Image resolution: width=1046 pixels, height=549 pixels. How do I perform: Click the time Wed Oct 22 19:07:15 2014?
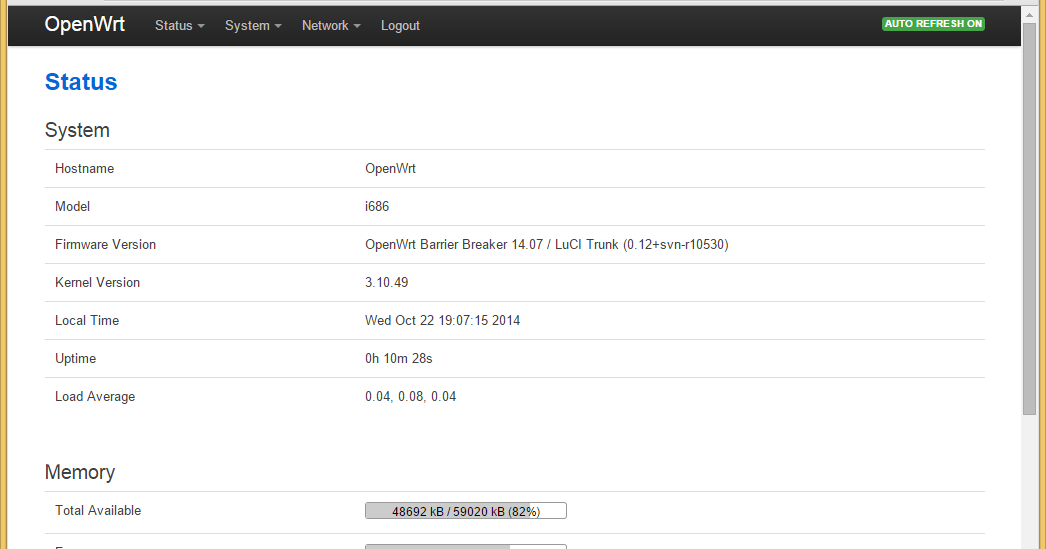click(442, 321)
